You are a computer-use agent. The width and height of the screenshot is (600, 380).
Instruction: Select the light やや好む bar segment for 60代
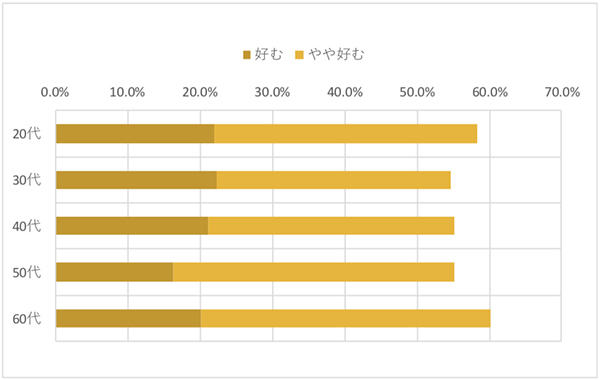coord(346,318)
